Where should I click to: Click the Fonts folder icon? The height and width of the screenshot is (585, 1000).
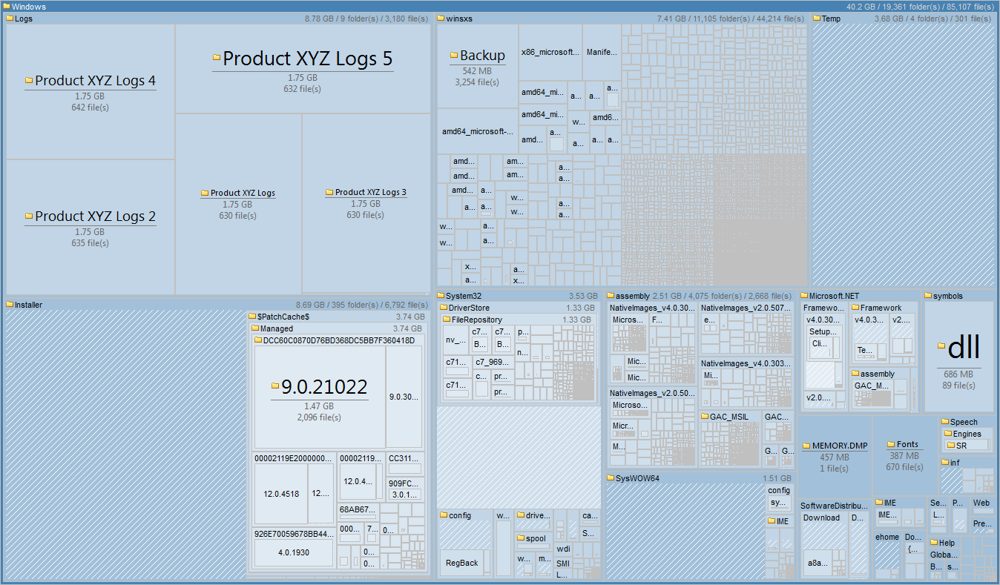892,444
